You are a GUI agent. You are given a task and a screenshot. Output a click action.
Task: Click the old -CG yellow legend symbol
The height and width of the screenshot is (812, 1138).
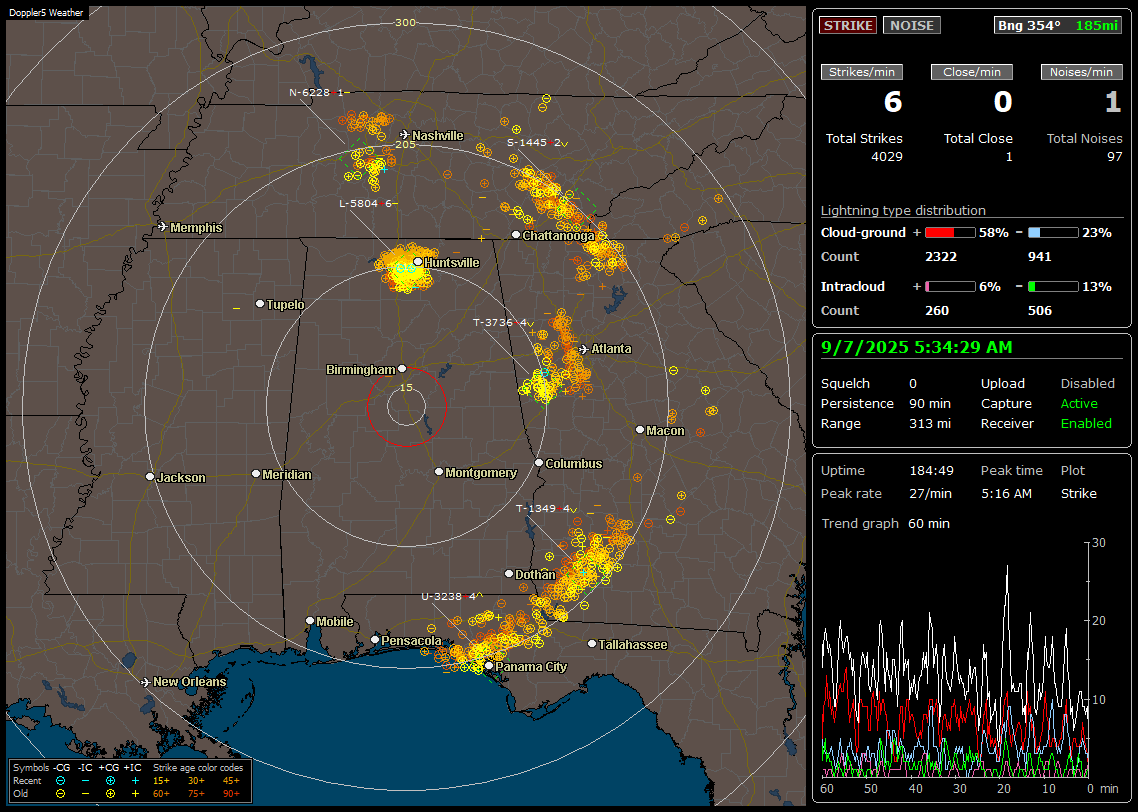click(x=60, y=794)
